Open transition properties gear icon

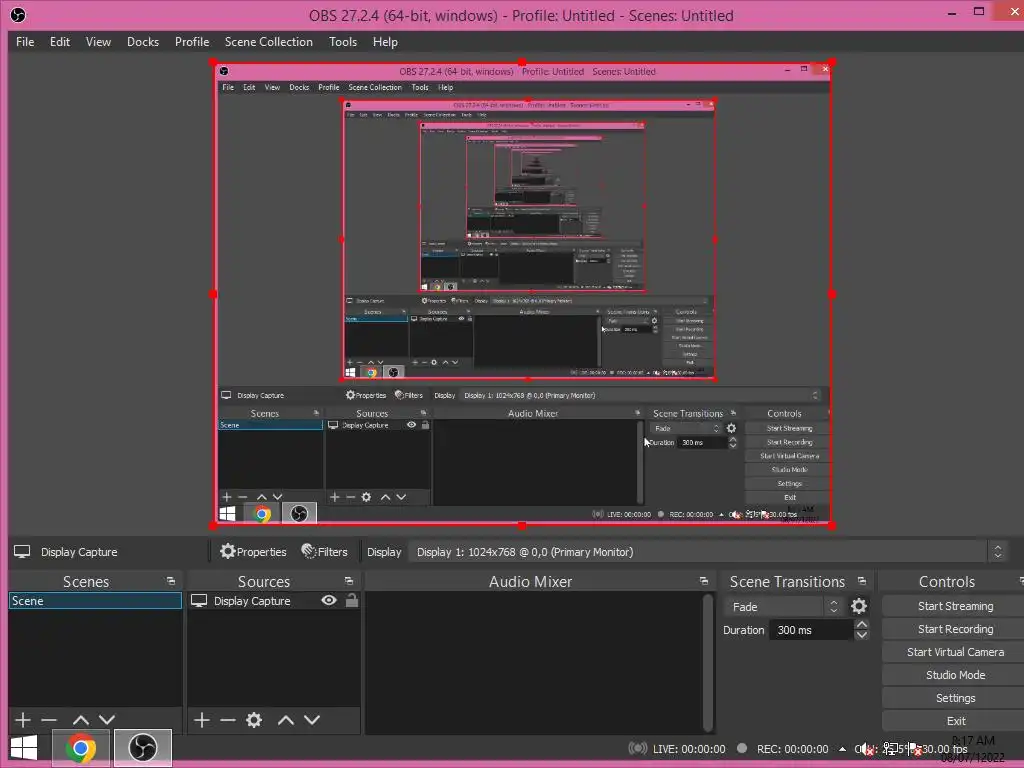[859, 607]
